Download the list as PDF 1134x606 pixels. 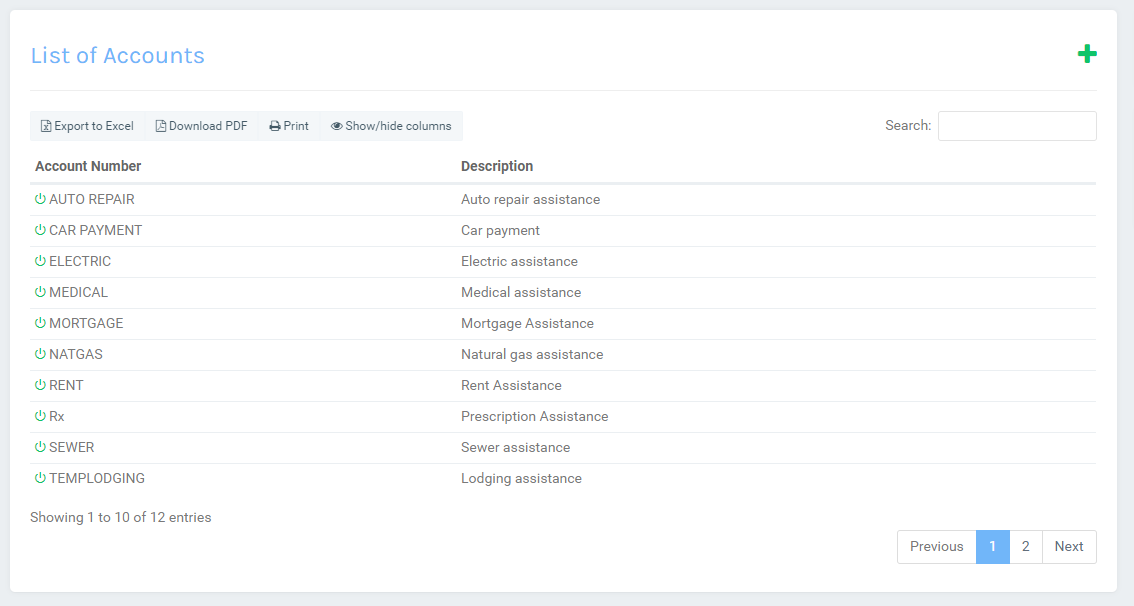coord(201,126)
